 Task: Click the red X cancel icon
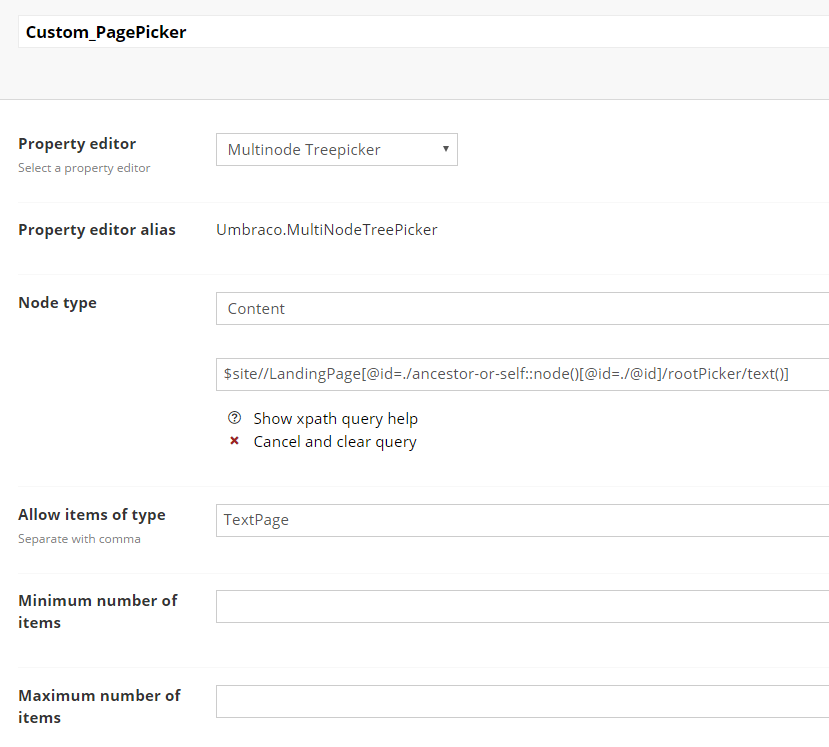click(x=235, y=442)
